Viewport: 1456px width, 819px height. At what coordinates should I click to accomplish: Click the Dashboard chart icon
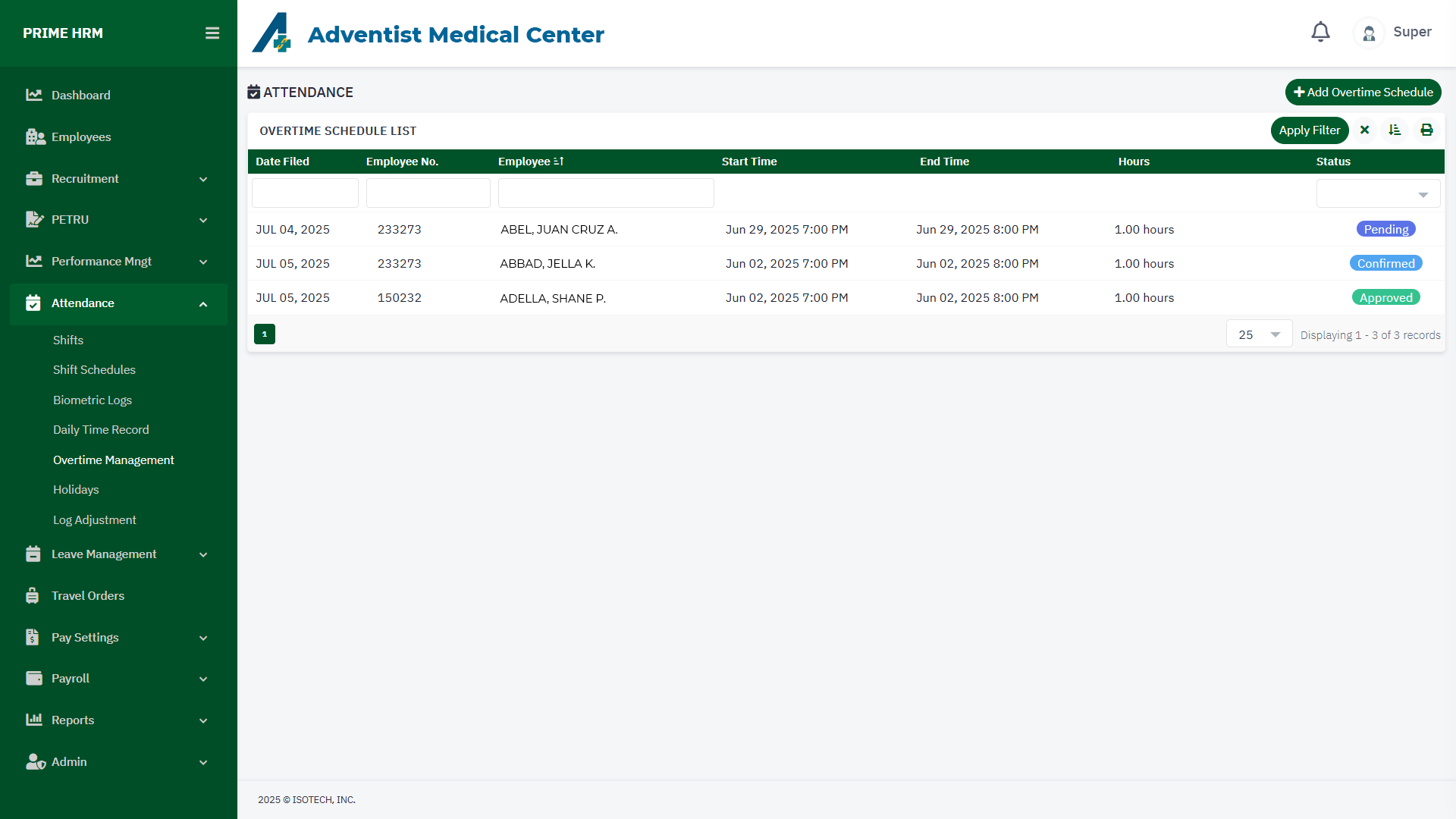(33, 95)
